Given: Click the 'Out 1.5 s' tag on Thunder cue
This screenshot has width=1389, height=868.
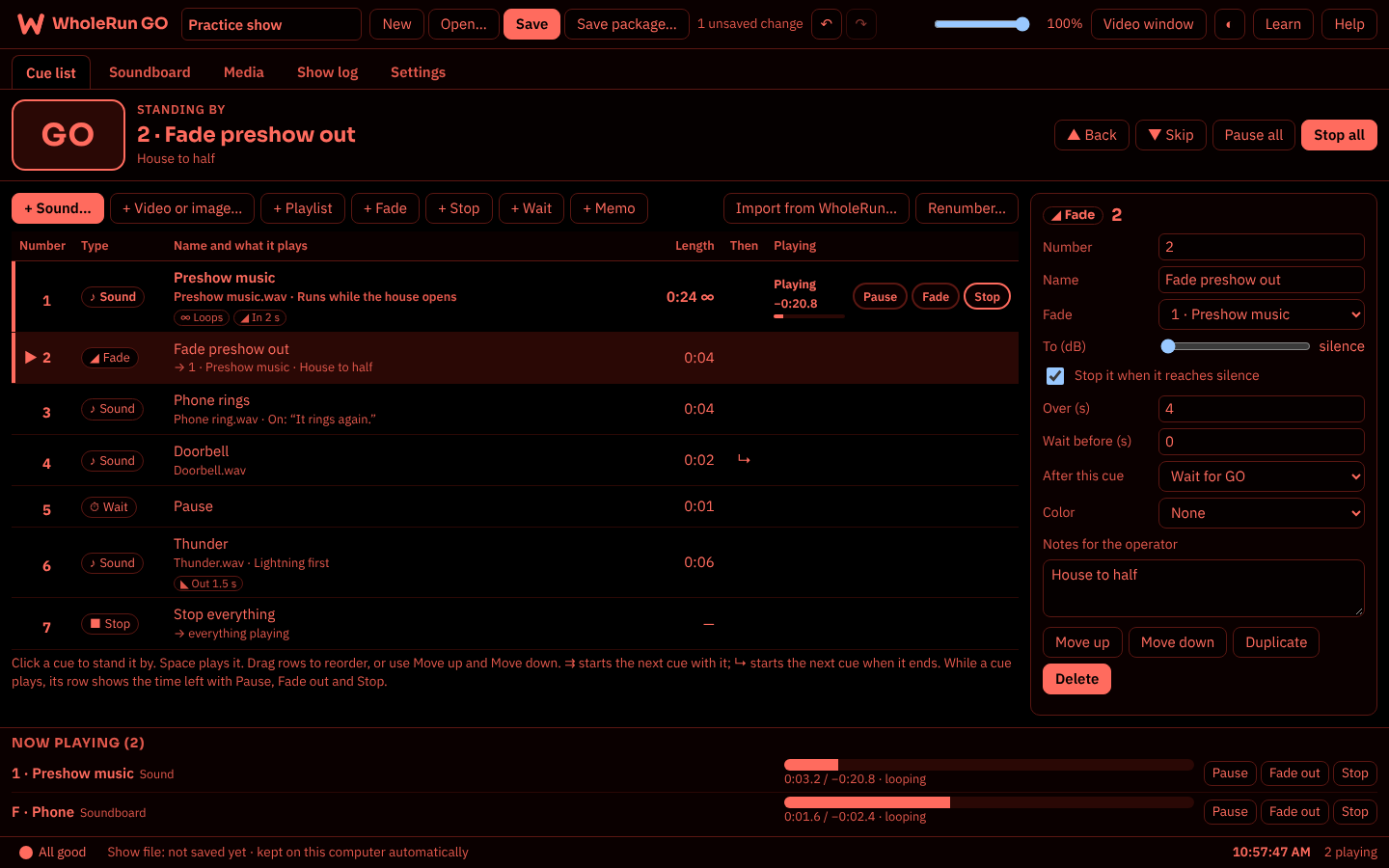Looking at the screenshot, I should click(208, 583).
